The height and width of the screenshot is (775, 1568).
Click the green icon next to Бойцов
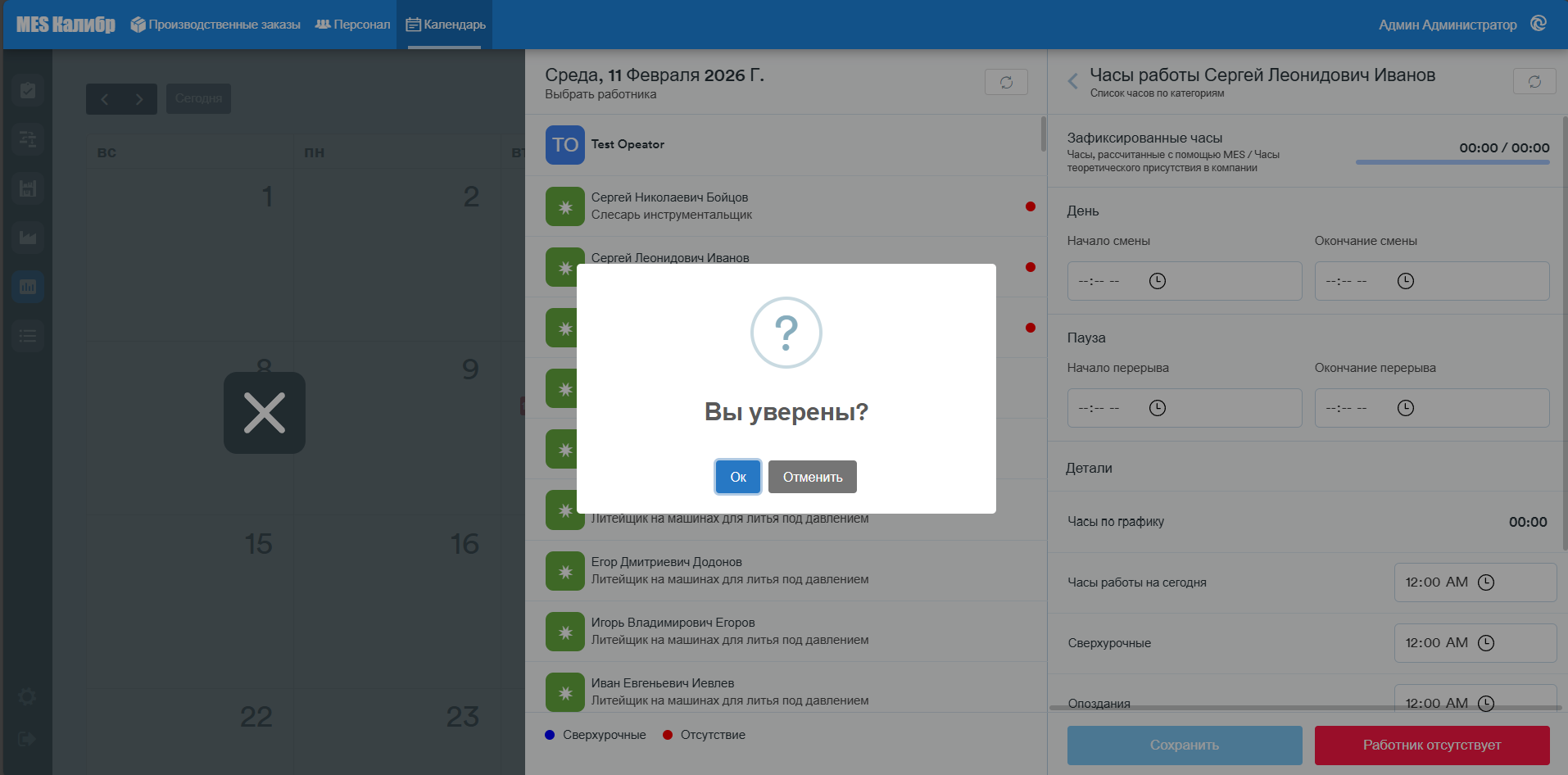[565, 207]
